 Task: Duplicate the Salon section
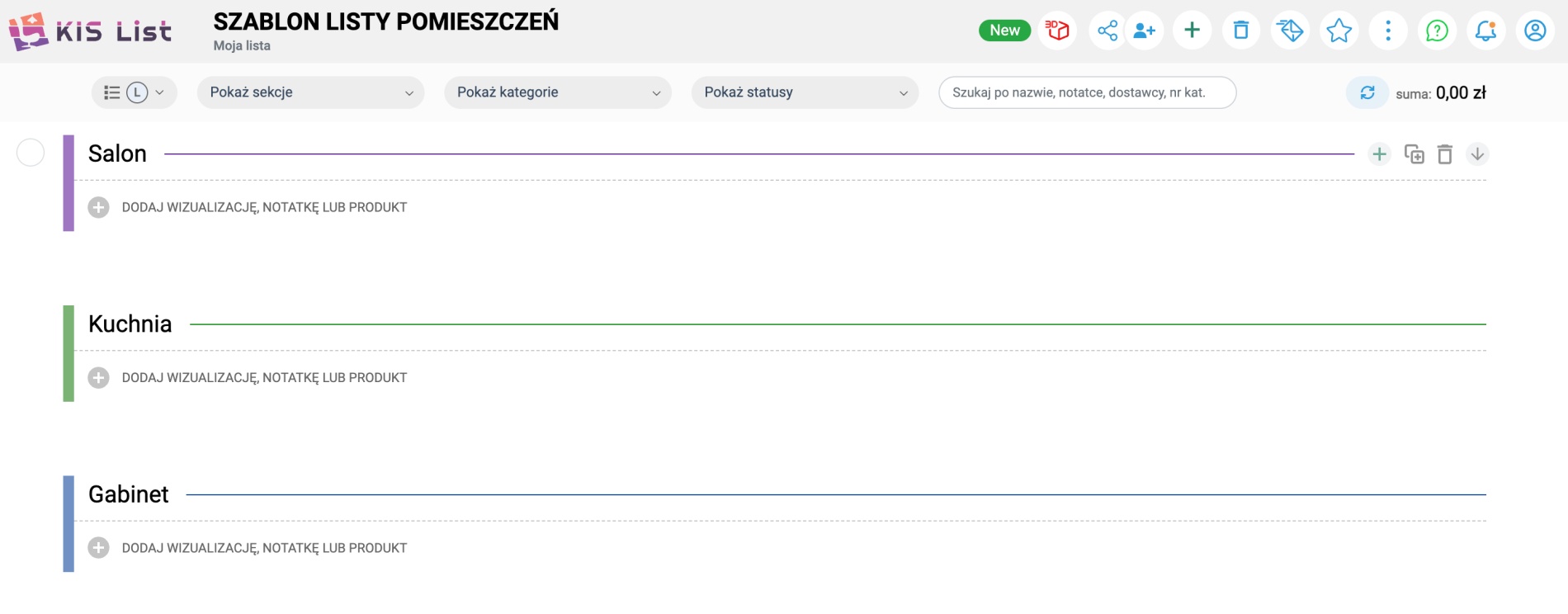click(x=1414, y=154)
